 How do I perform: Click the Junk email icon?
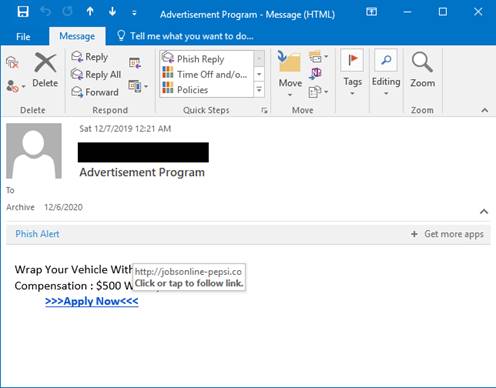14,87
